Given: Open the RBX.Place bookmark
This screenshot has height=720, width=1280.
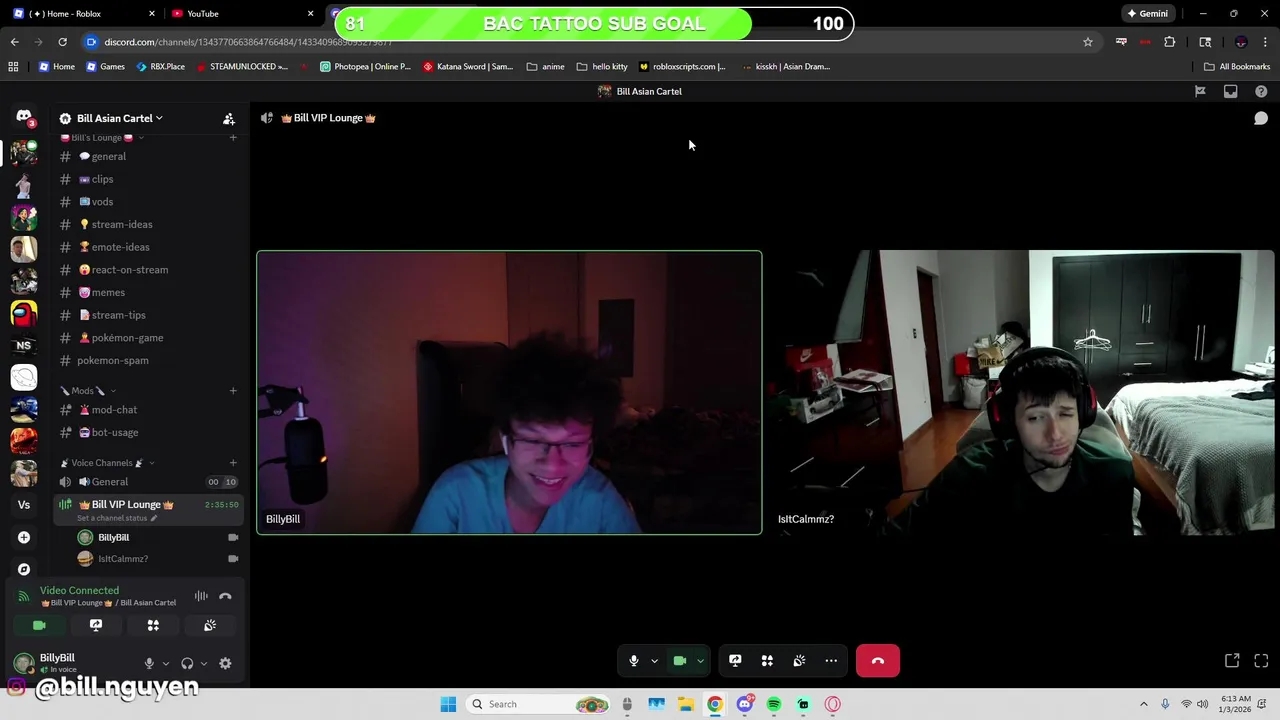Looking at the screenshot, I should coord(160,67).
